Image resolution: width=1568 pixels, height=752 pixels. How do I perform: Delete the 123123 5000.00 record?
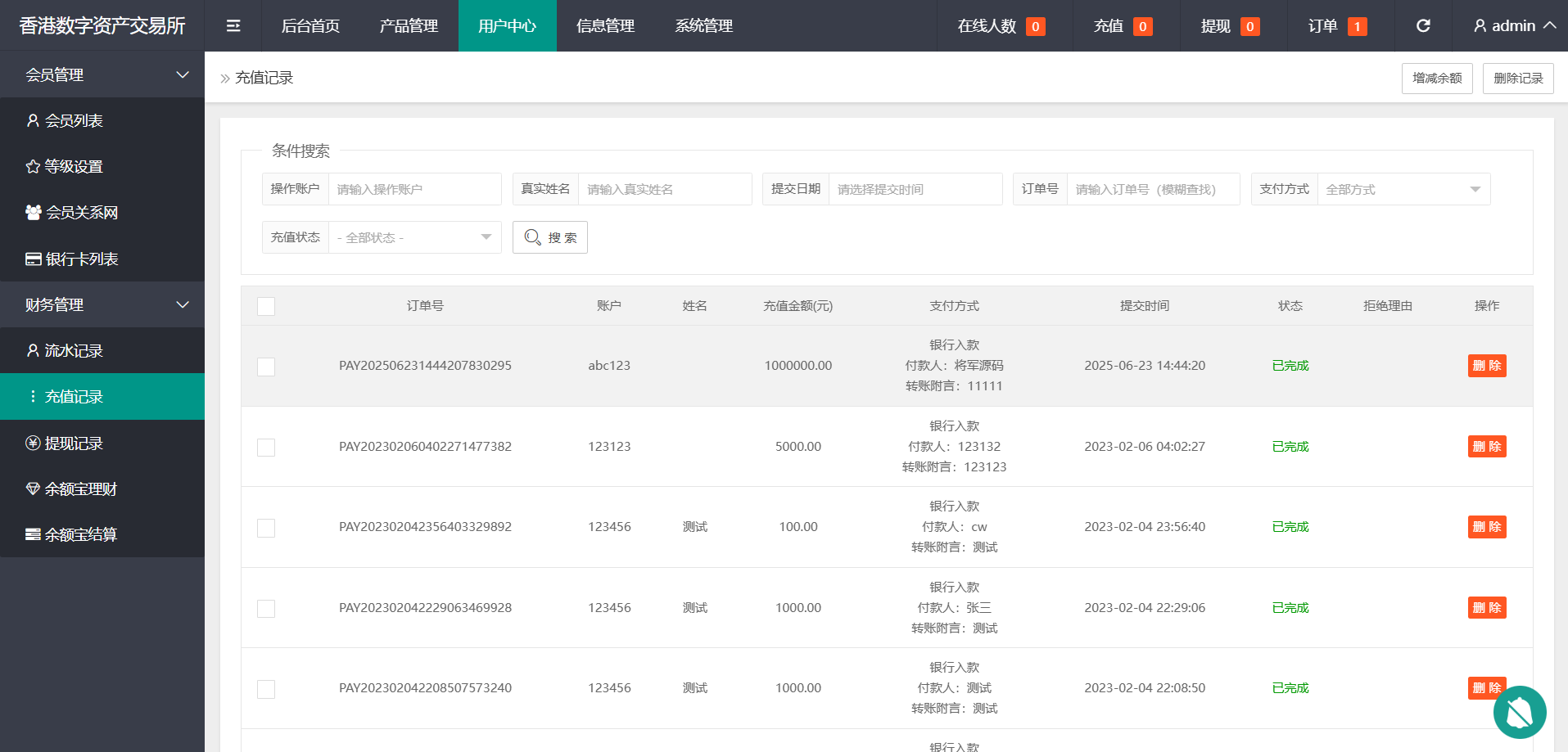[1487, 447]
